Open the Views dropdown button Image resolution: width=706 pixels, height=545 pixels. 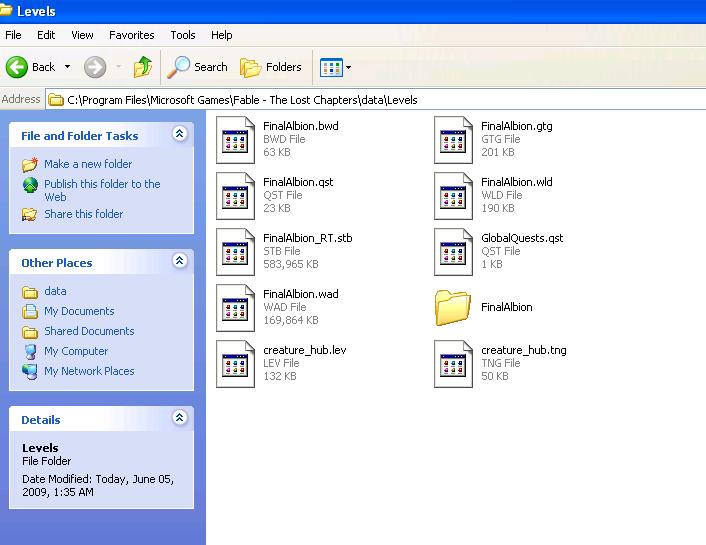click(x=335, y=67)
